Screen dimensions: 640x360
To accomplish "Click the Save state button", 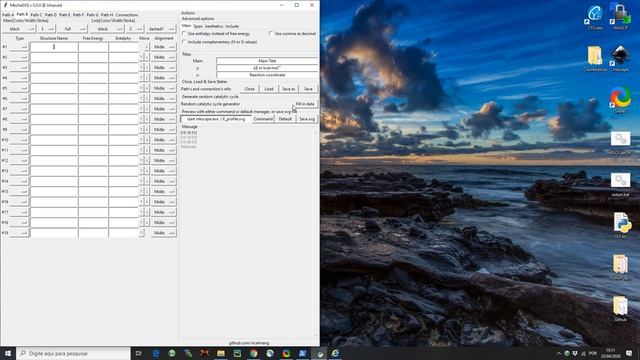I will pyautogui.click(x=308, y=89).
